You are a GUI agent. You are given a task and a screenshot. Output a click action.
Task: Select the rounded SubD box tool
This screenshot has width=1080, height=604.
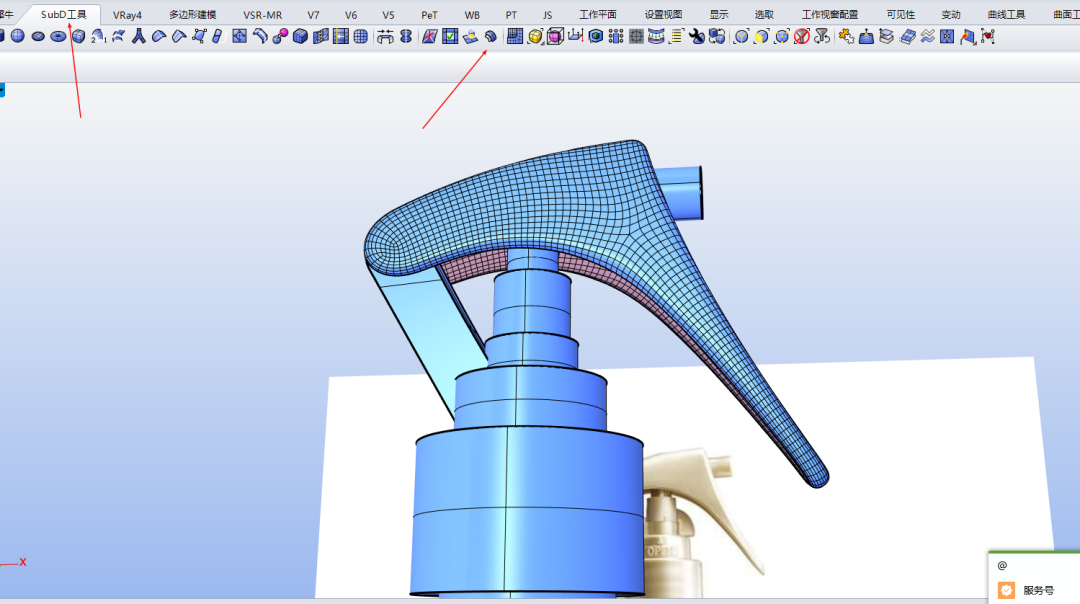[x=79, y=37]
